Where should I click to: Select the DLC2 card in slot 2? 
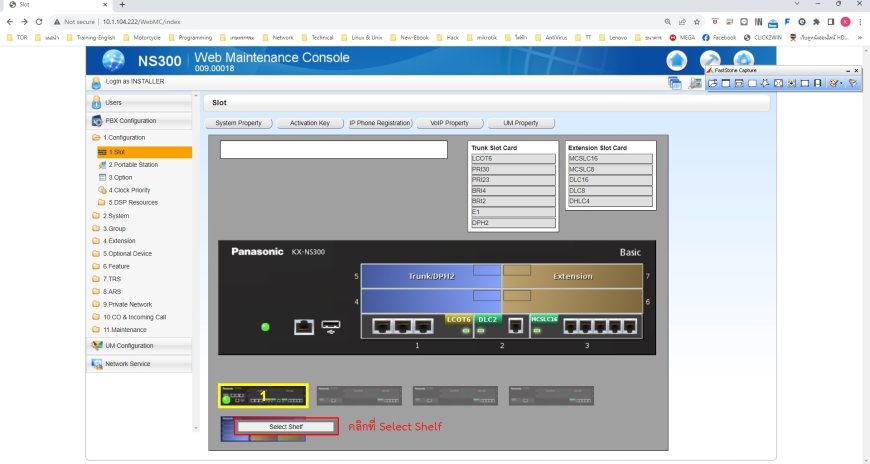[488, 320]
